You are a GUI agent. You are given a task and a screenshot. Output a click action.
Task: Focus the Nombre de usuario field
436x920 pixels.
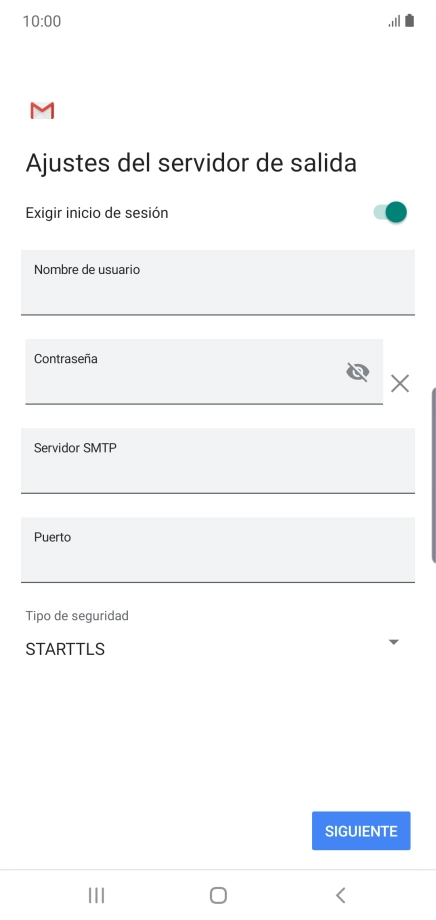coord(218,282)
